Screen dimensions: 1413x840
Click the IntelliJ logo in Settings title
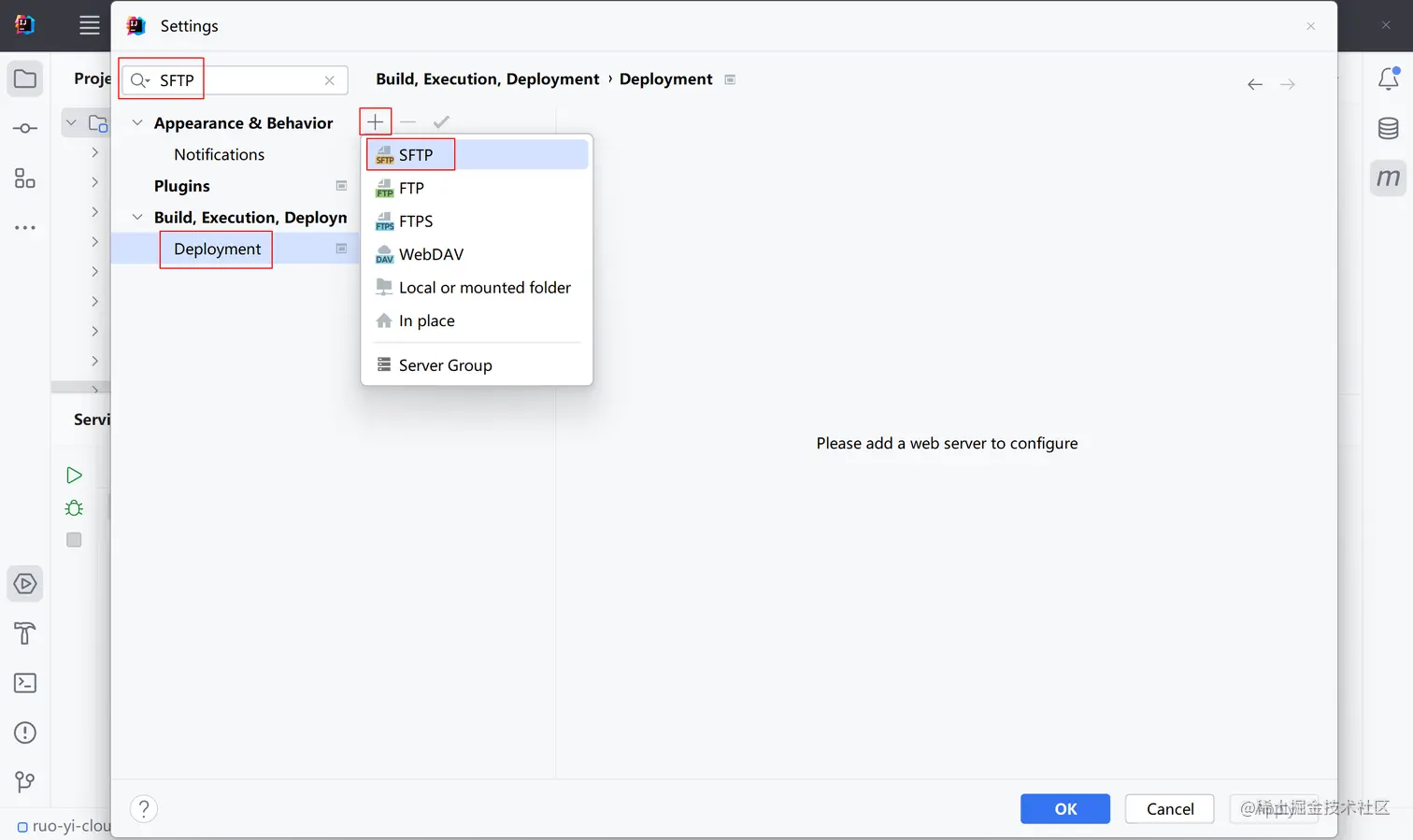point(136,25)
